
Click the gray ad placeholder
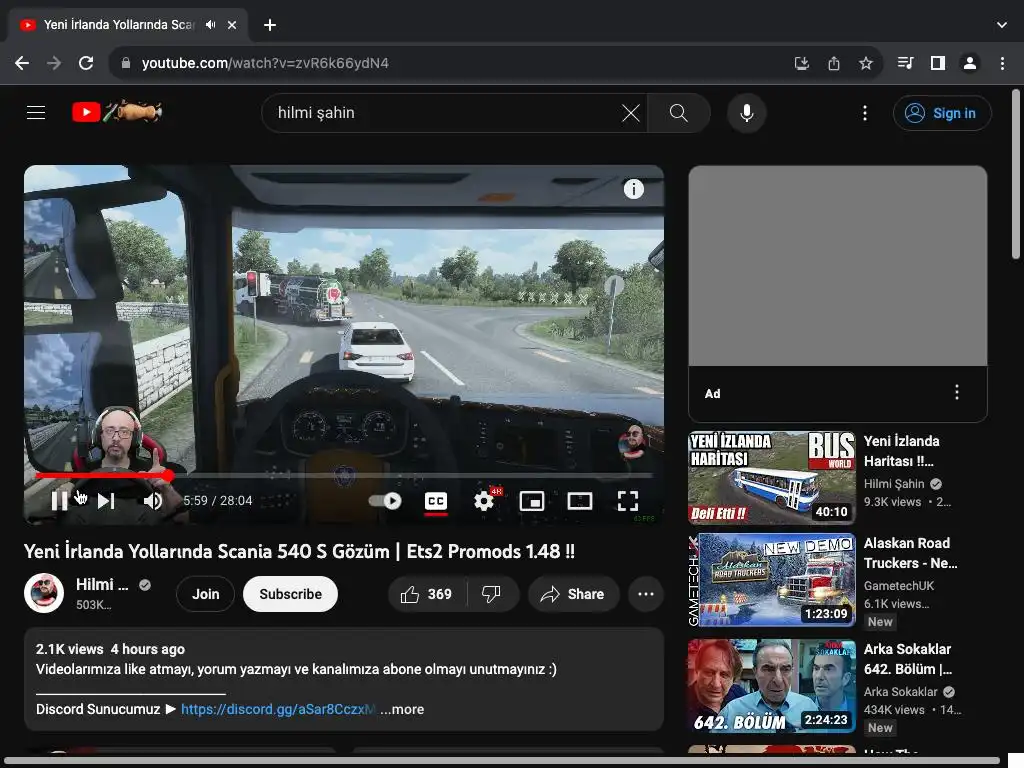click(838, 266)
